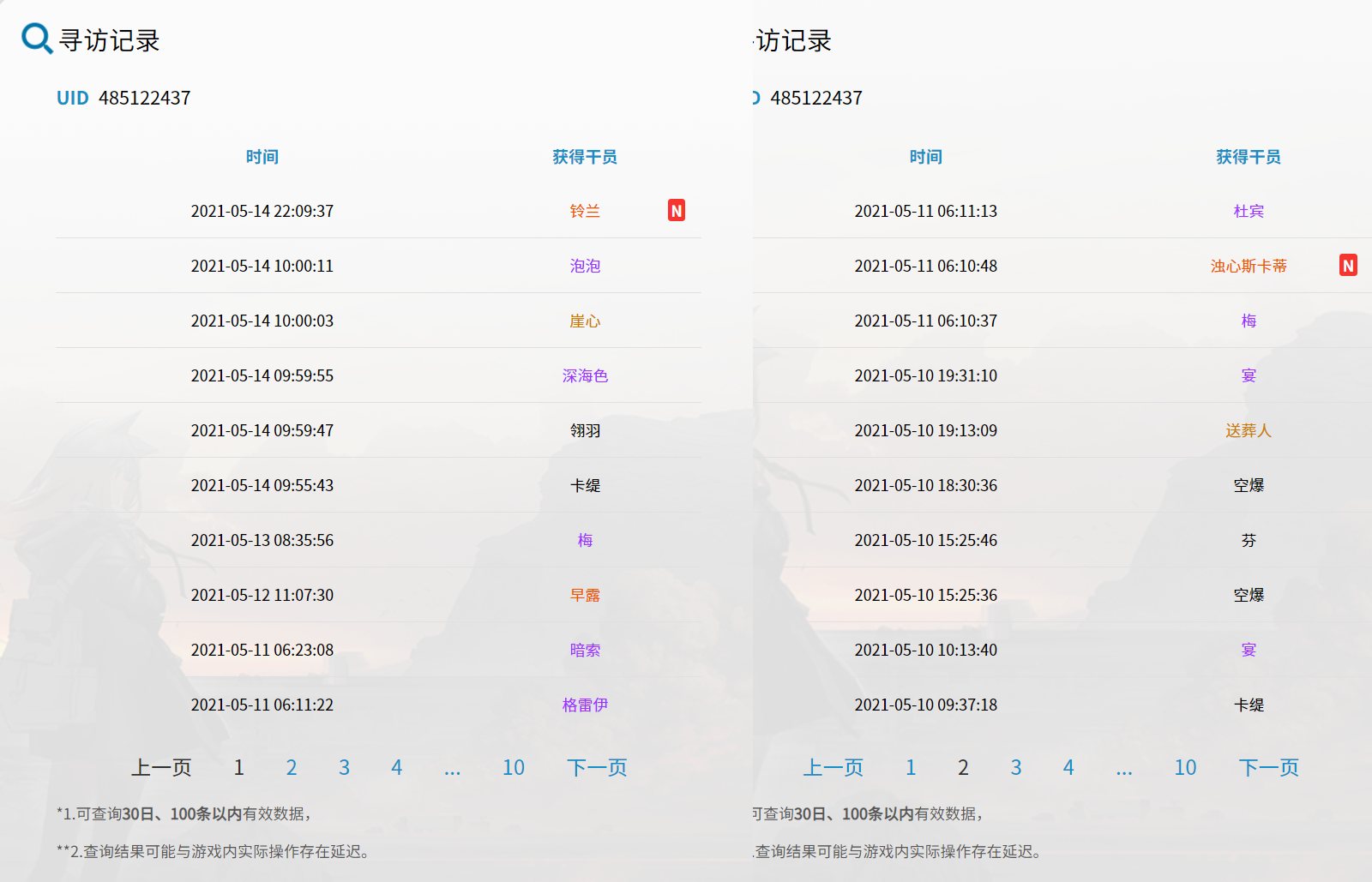This screenshot has height=882, width=1372.
Task: Click 宴 in the 2021-05-10 19:31:10 row
Action: pyautogui.click(x=1249, y=375)
